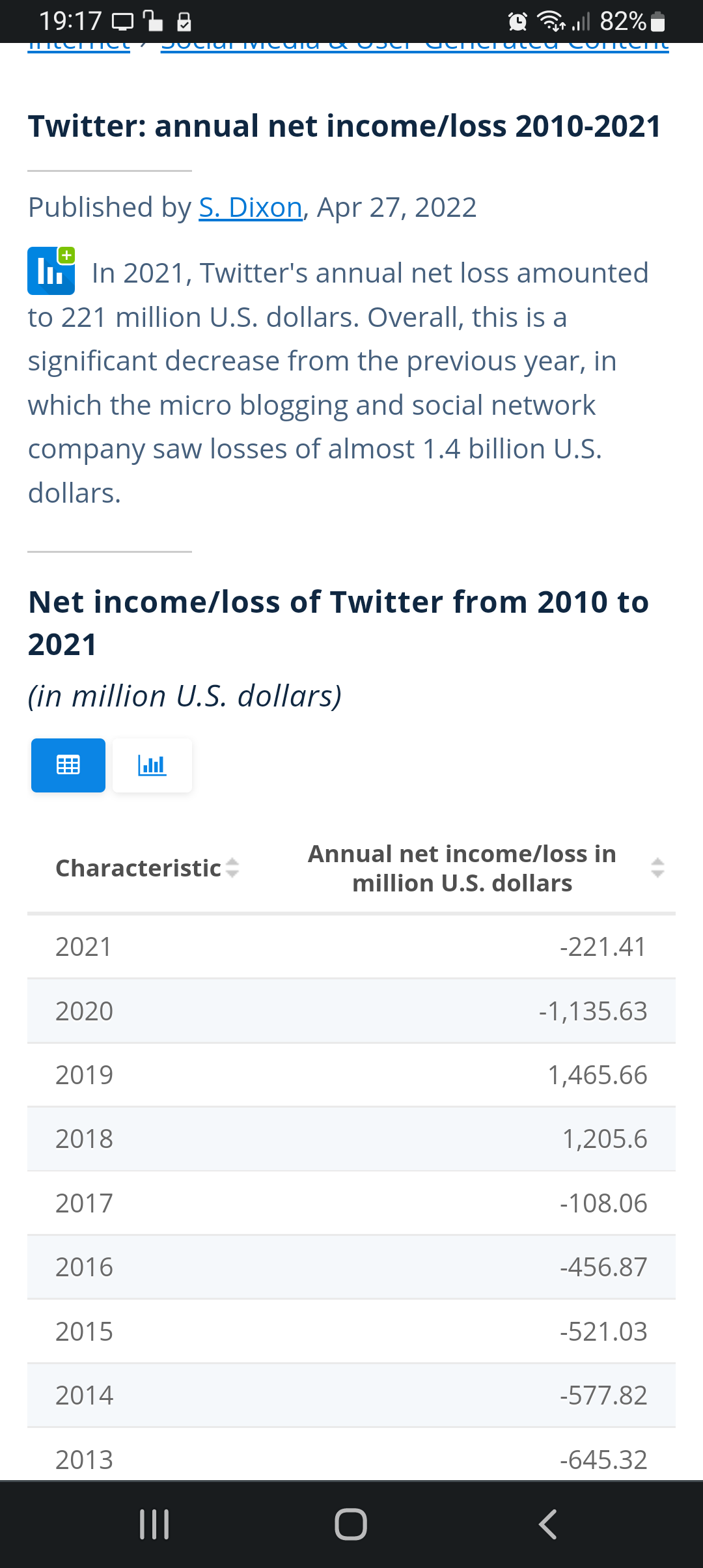Select the 2019 row value 1,465.66
This screenshot has width=703, height=1568.
pyautogui.click(x=597, y=1075)
